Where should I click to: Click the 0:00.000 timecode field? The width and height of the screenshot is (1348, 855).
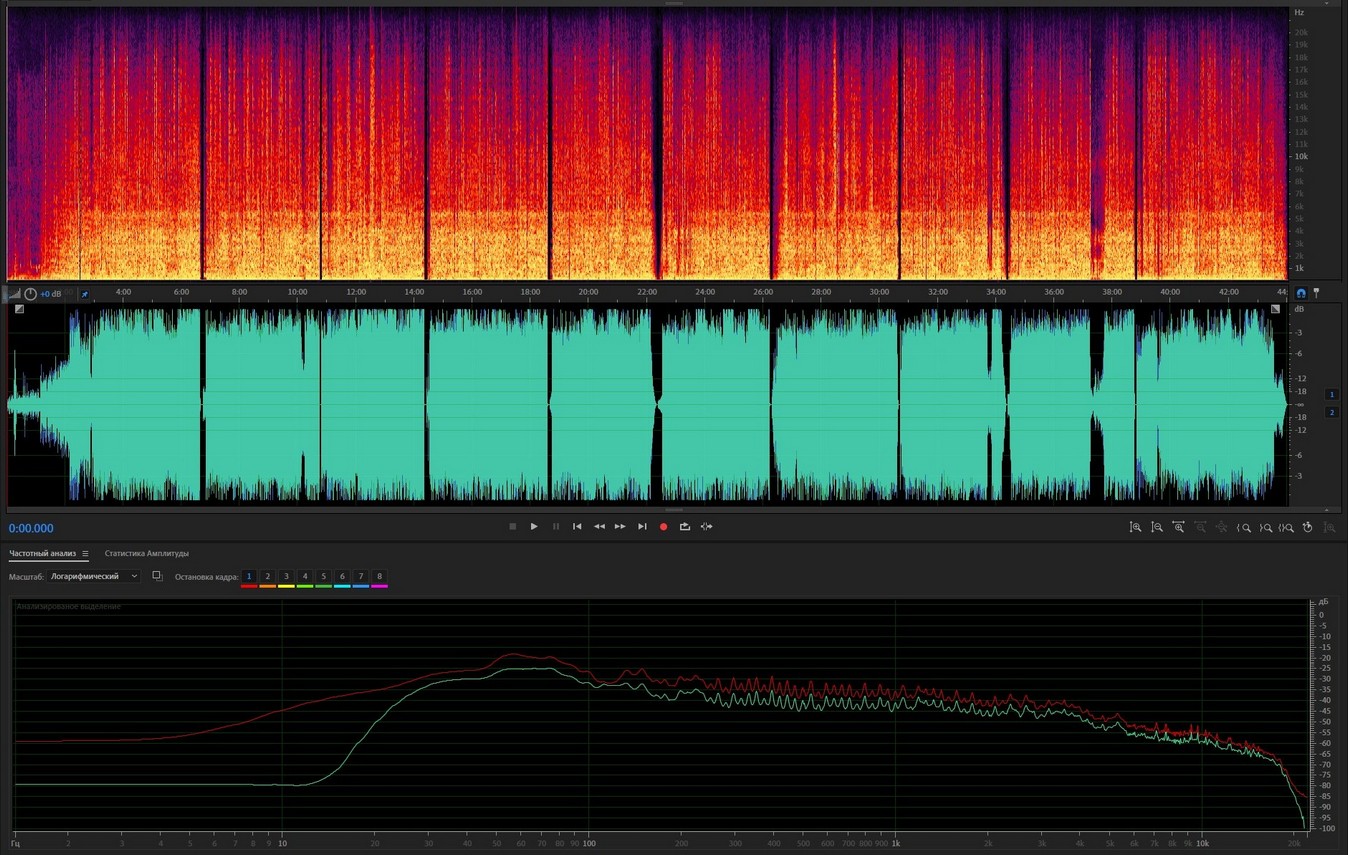point(32,529)
